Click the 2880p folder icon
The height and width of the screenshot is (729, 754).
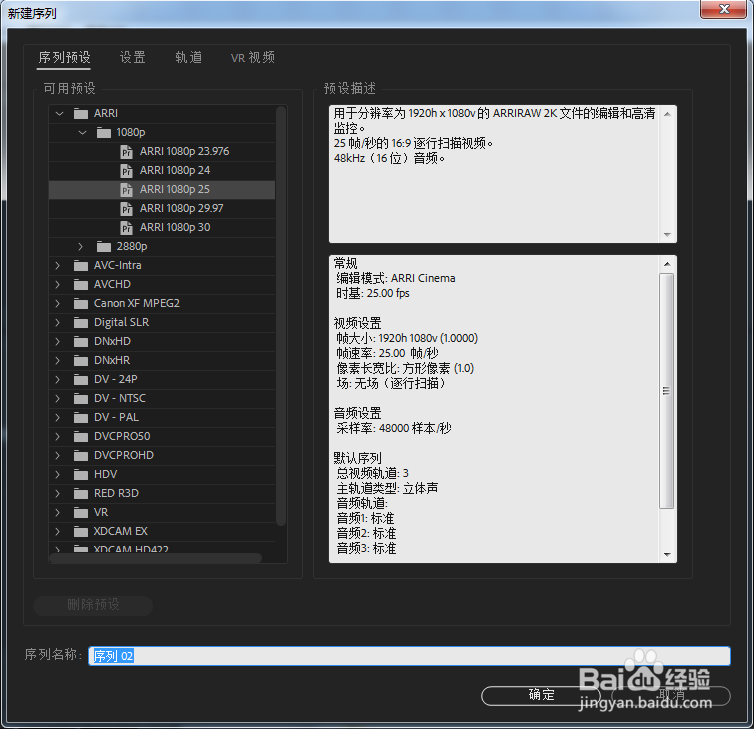click(x=103, y=247)
